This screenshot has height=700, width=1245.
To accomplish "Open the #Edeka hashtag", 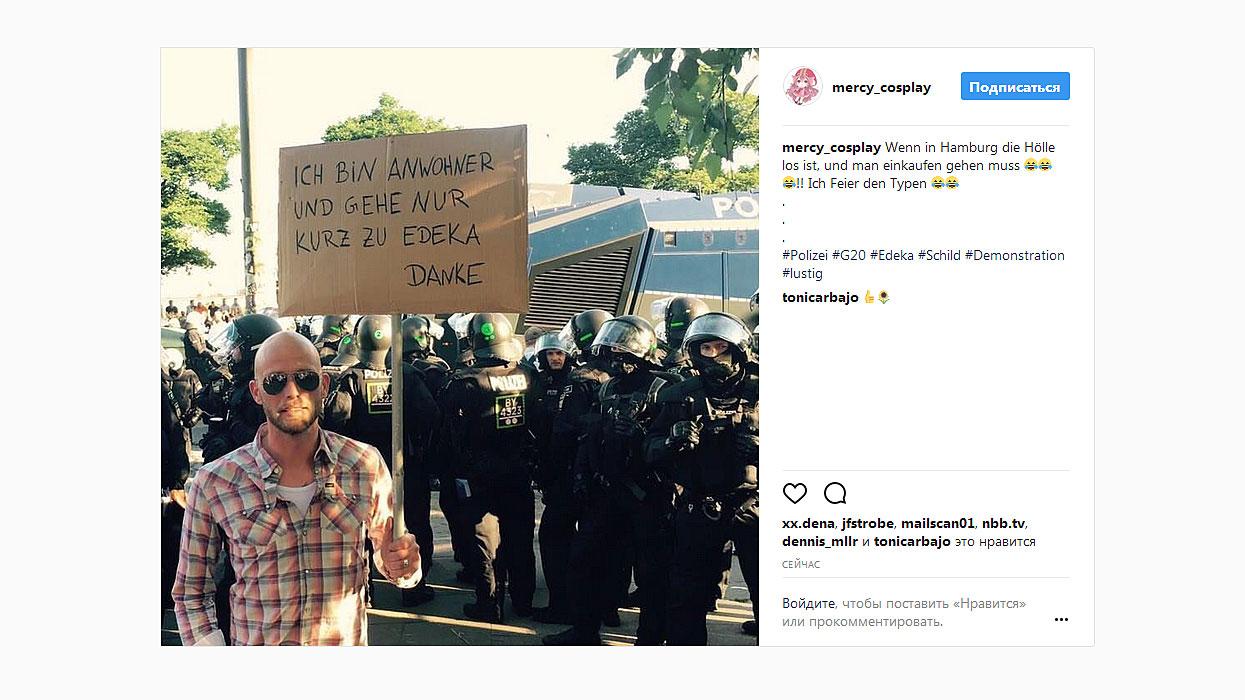I will click(x=892, y=255).
